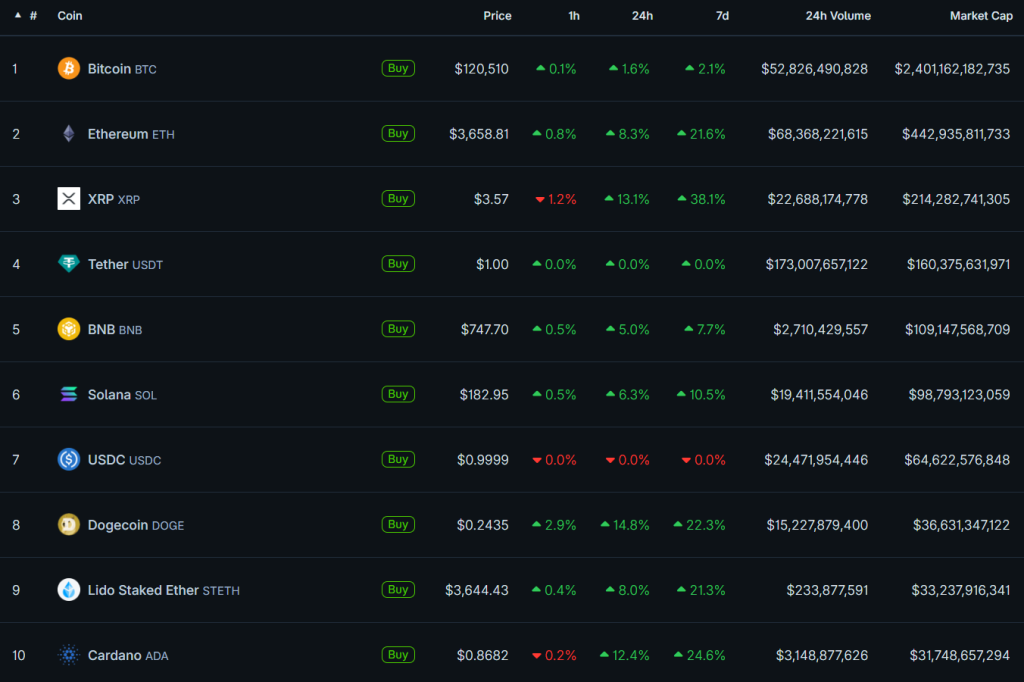Click the BNB gold logo
The image size is (1024, 682).
(68, 329)
